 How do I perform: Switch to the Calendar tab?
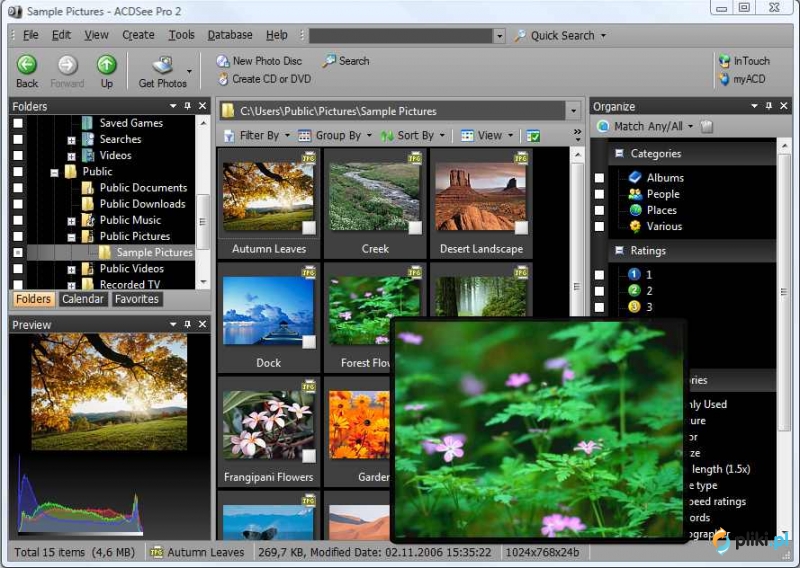tap(83, 299)
